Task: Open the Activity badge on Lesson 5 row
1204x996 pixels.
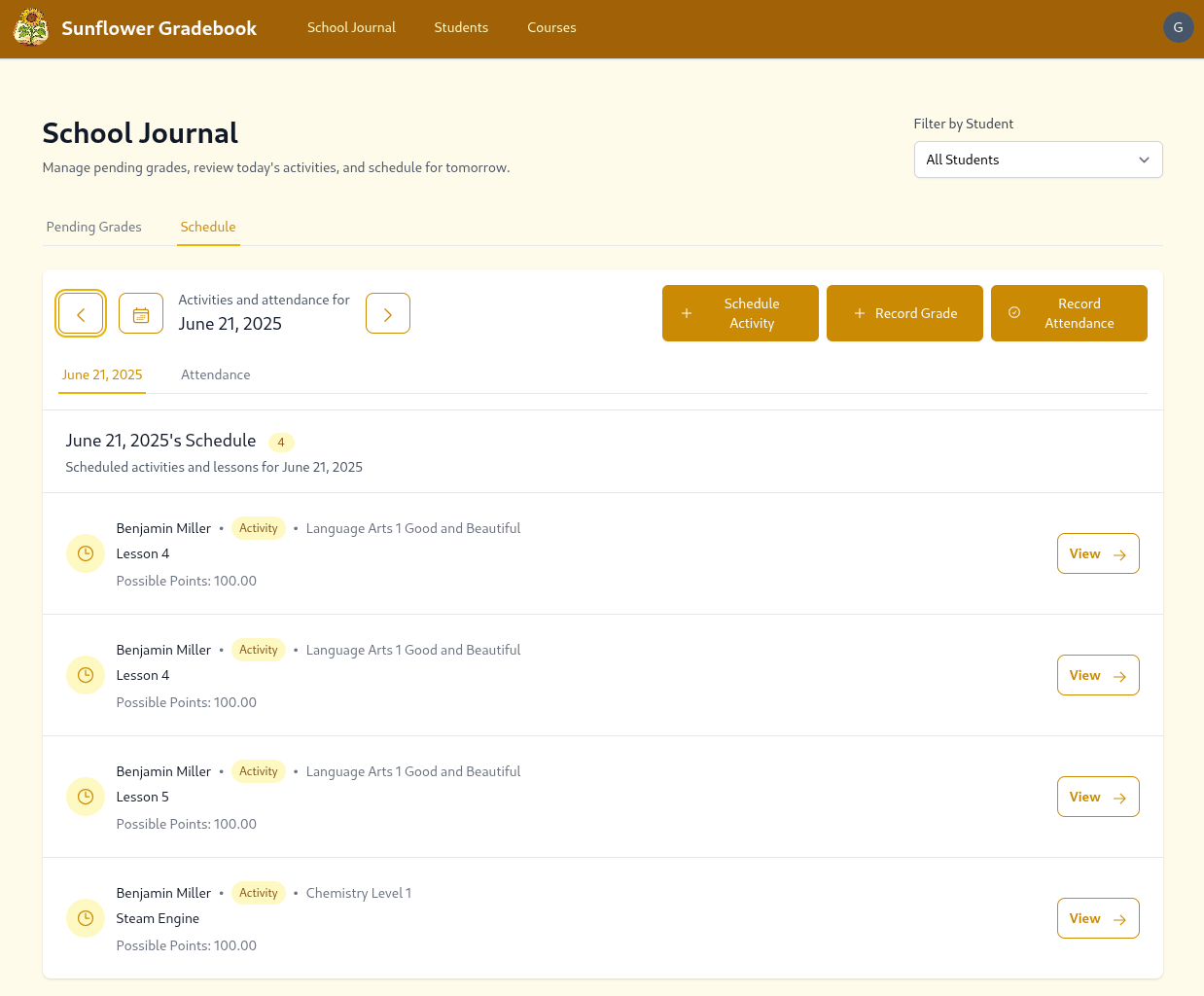Action: 259,771
